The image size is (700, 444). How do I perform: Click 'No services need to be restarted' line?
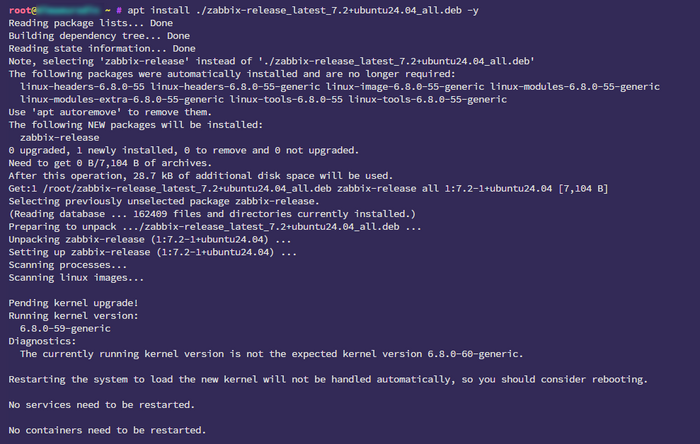102,405
